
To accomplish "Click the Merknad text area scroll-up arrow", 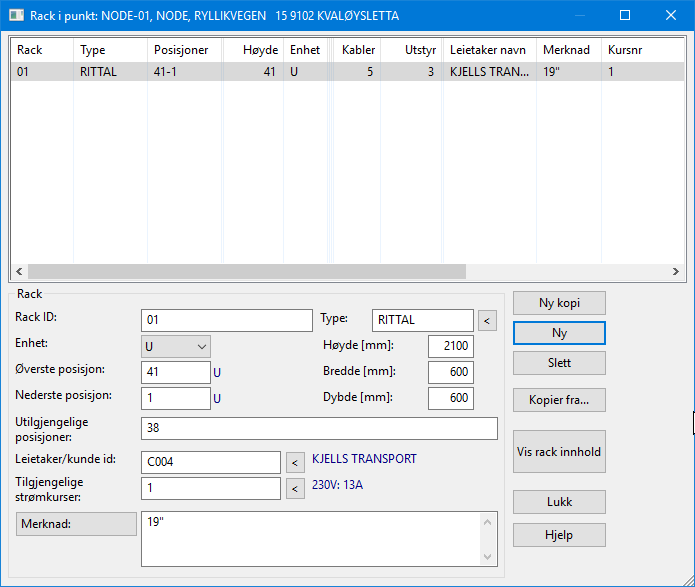I will pos(488,522).
